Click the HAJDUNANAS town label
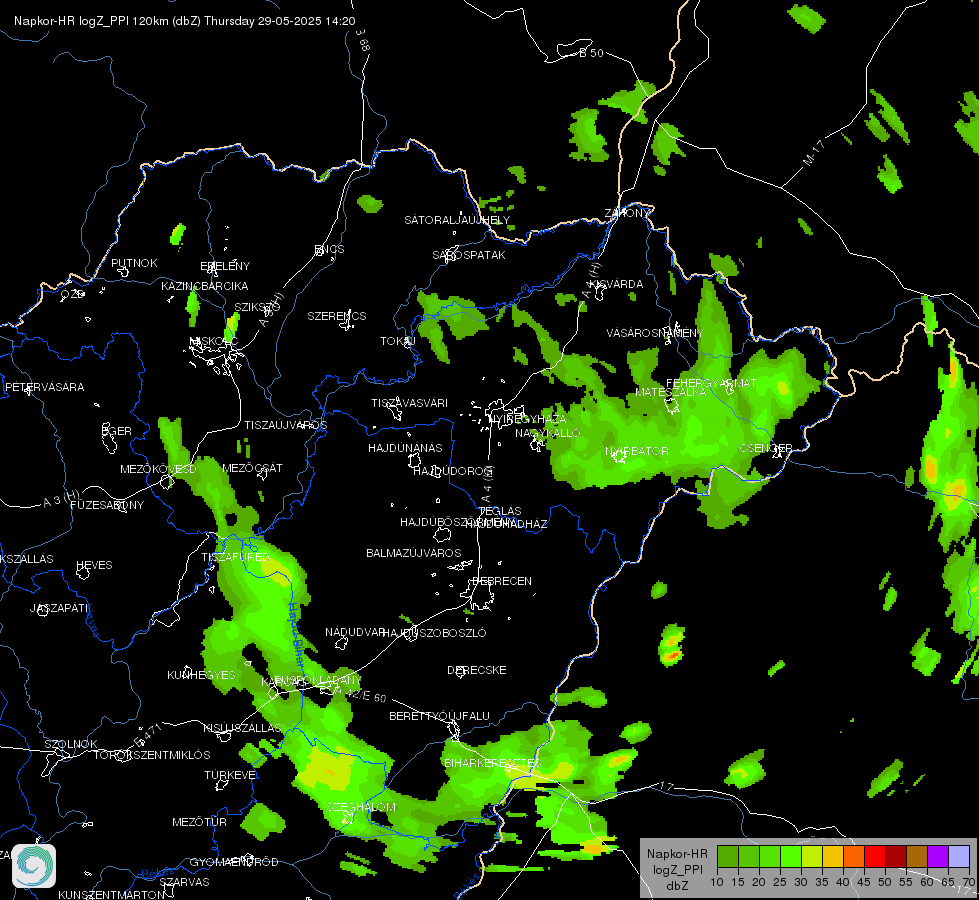979x900 pixels. coord(405,448)
